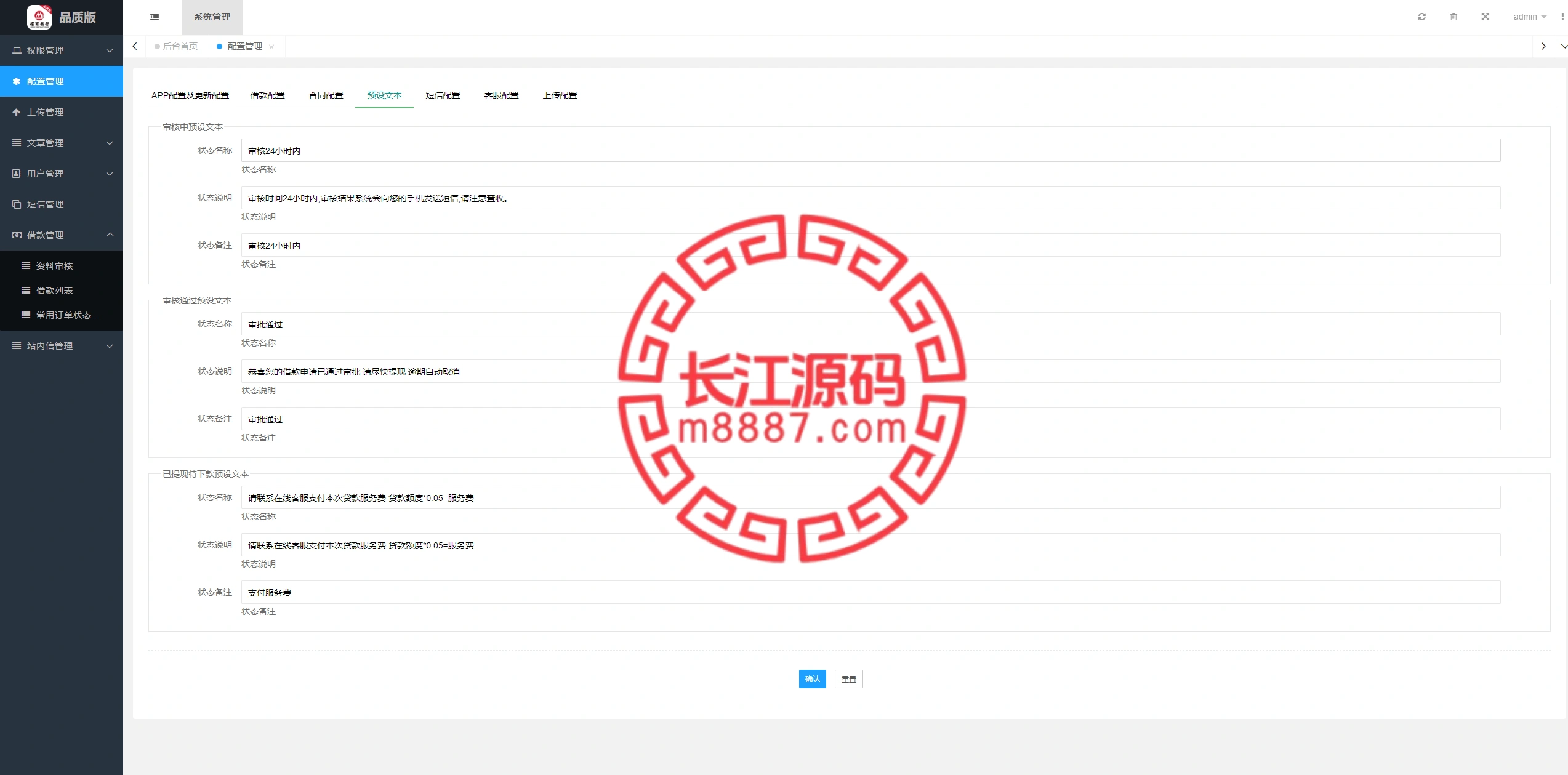Toggle the sidebar collapse icon
The width and height of the screenshot is (1568, 775).
[x=155, y=17]
